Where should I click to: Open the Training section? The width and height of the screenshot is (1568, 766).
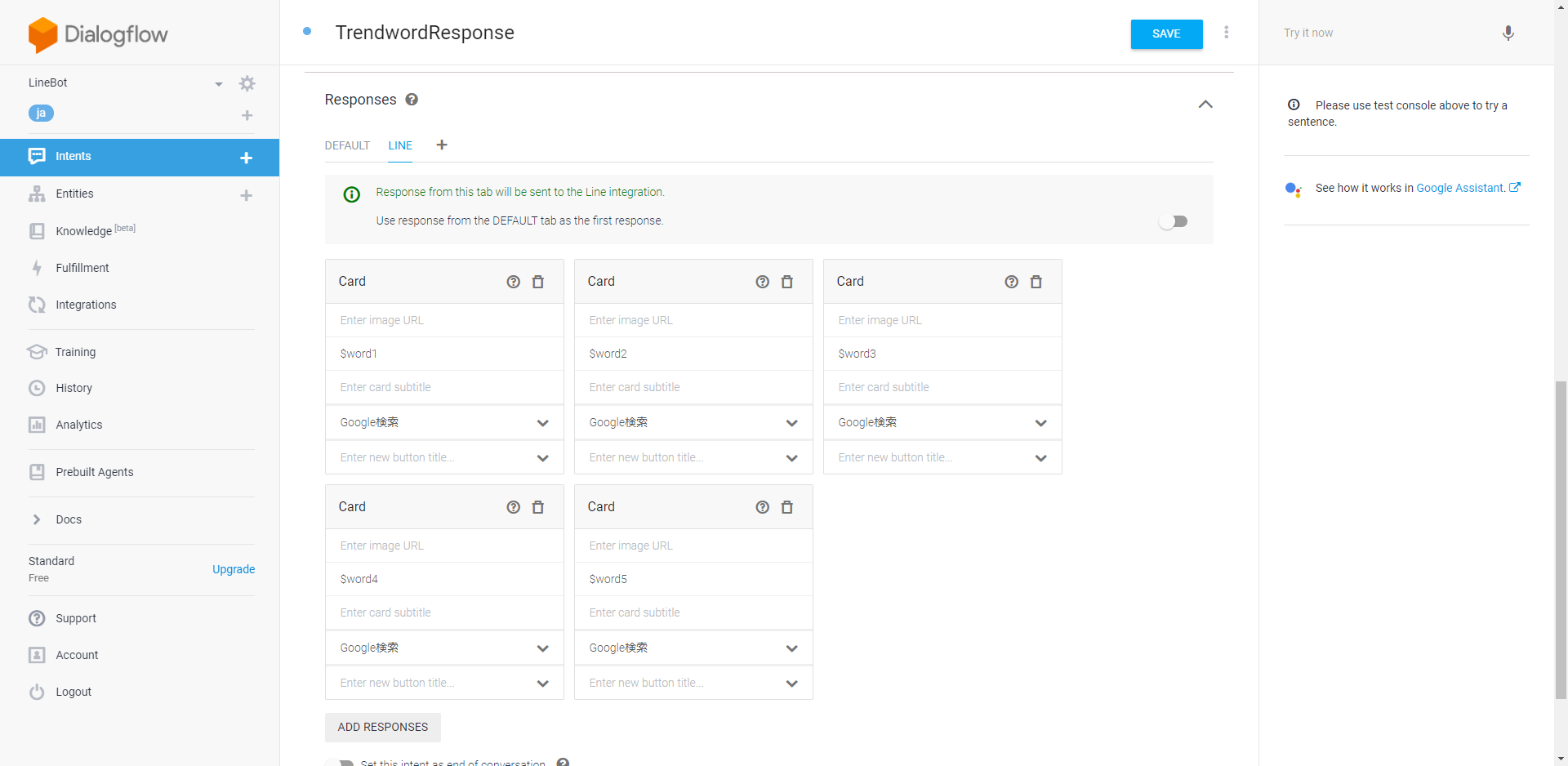pos(74,352)
